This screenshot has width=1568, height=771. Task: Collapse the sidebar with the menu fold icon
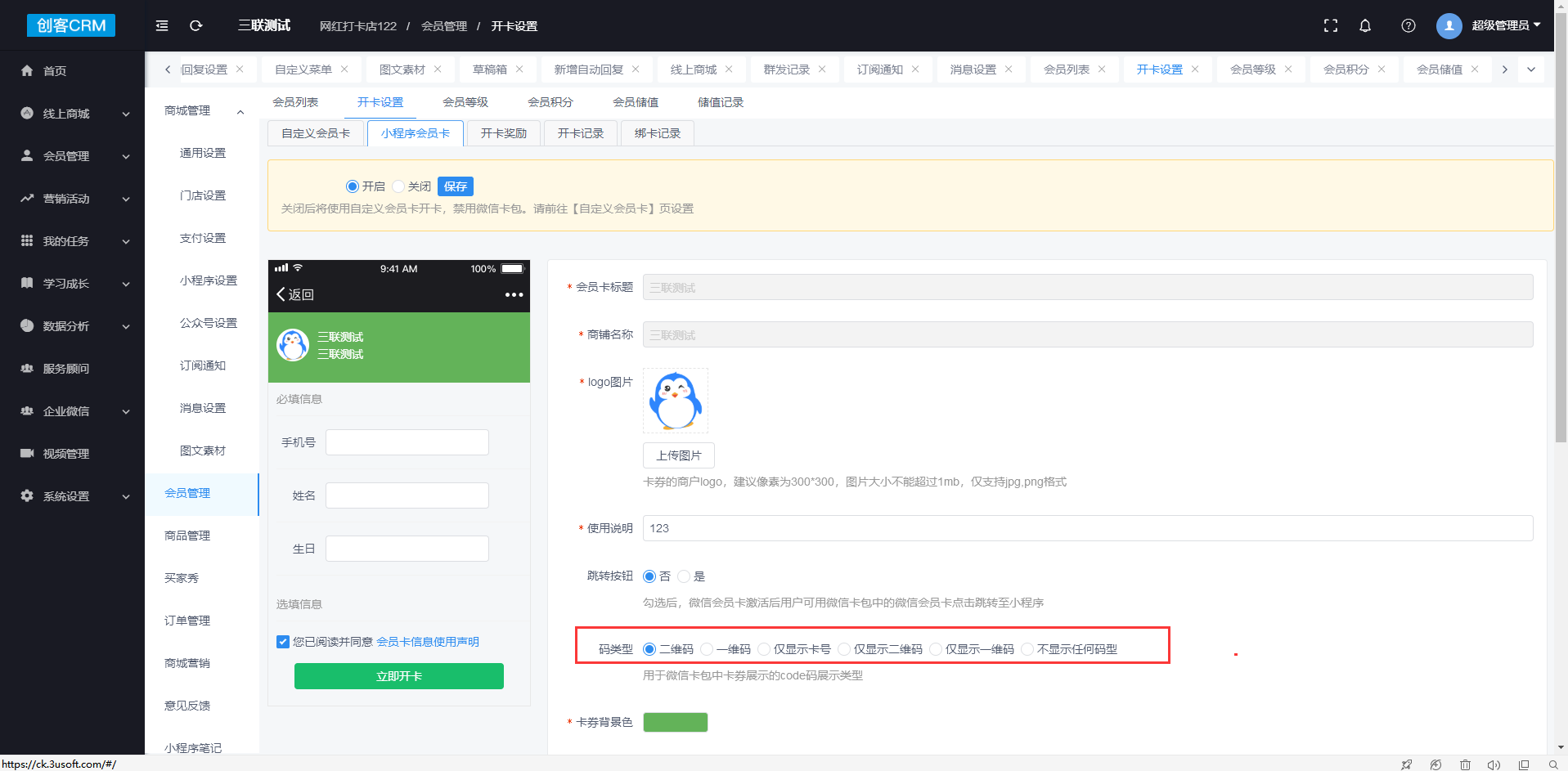coord(162,26)
